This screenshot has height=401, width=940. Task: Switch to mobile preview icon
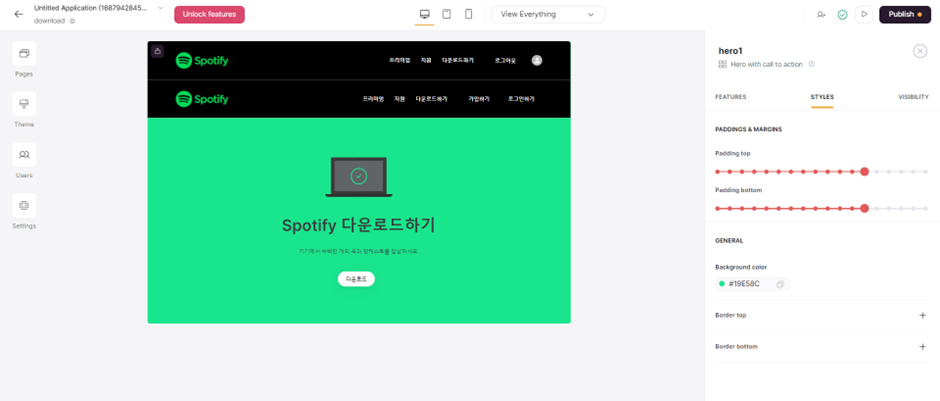pos(469,14)
